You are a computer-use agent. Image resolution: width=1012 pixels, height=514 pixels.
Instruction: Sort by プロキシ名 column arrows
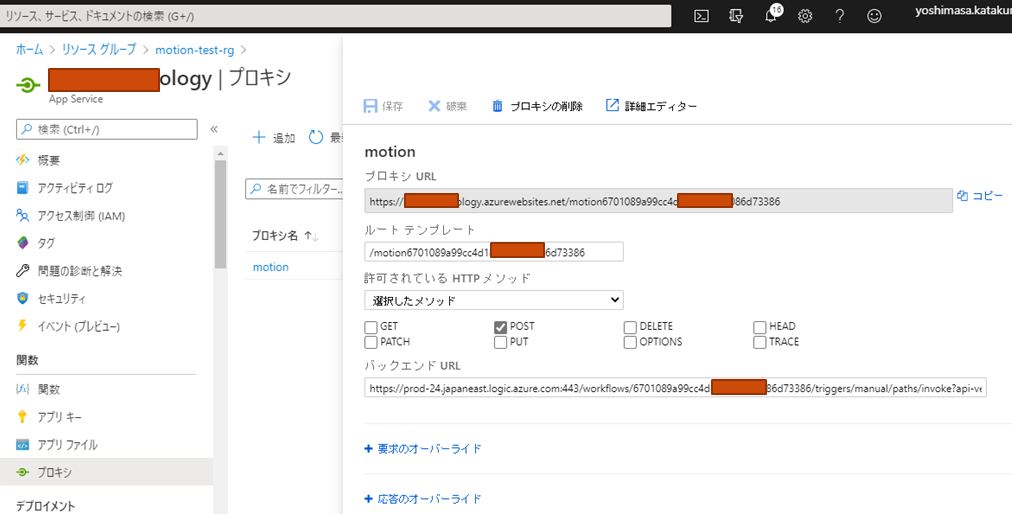click(x=312, y=236)
